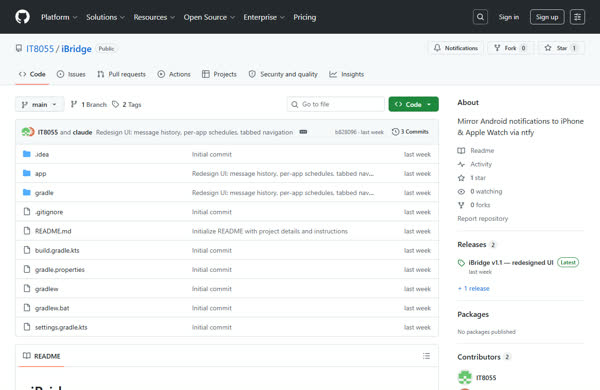Open the .gitignore file
600x390 pixels.
[x=49, y=212]
